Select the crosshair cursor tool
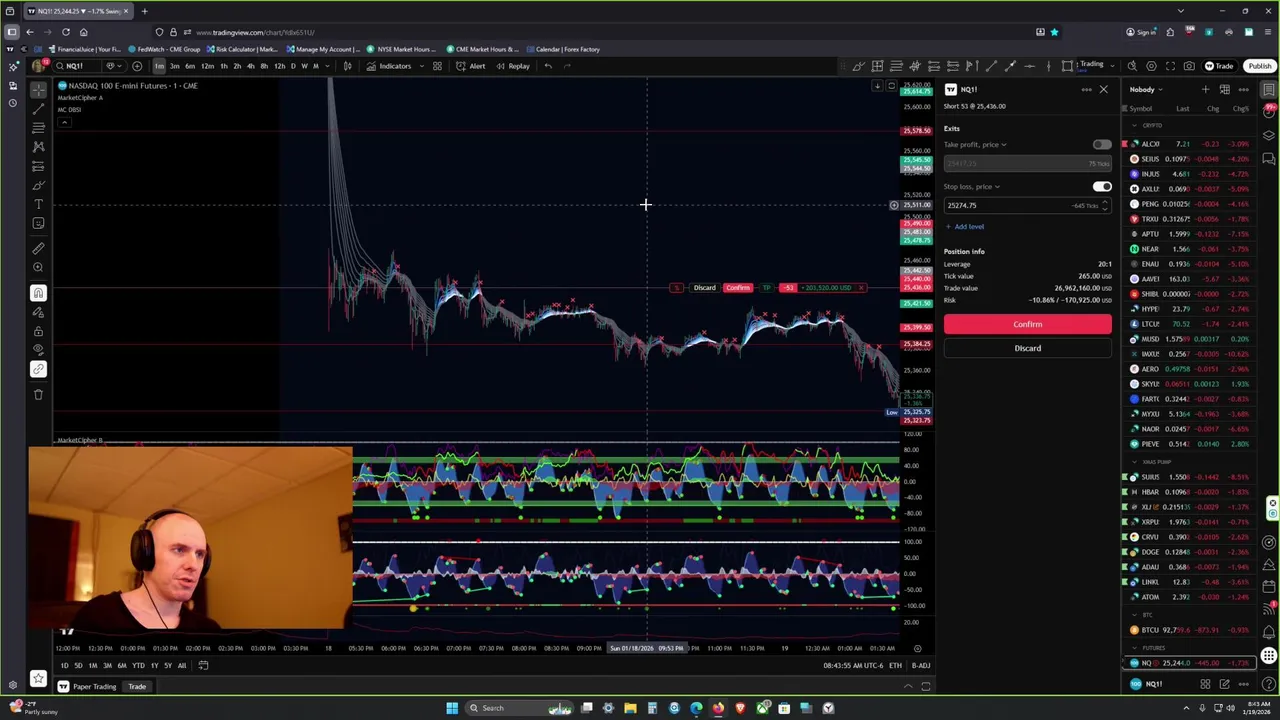Screen dimensions: 1280x720 pyautogui.click(x=38, y=90)
